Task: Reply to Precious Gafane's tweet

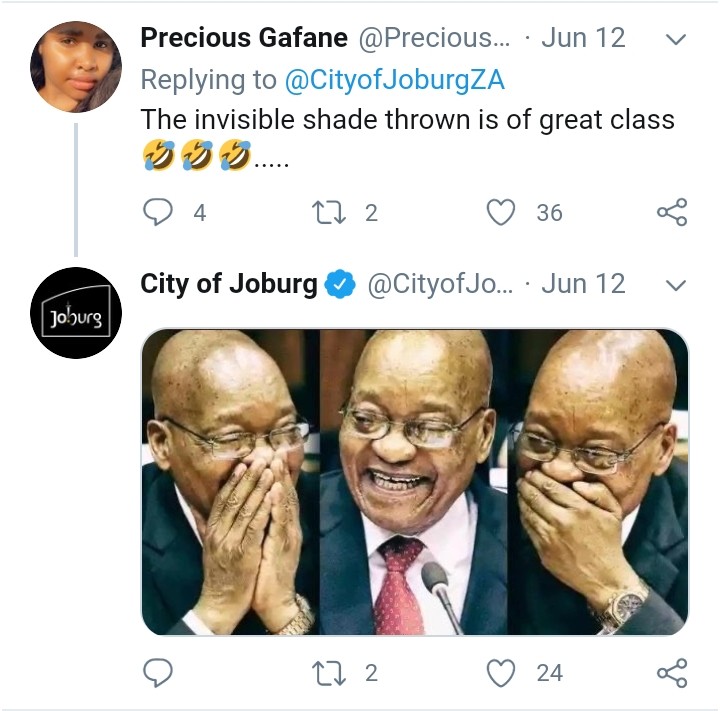Action: pos(160,212)
